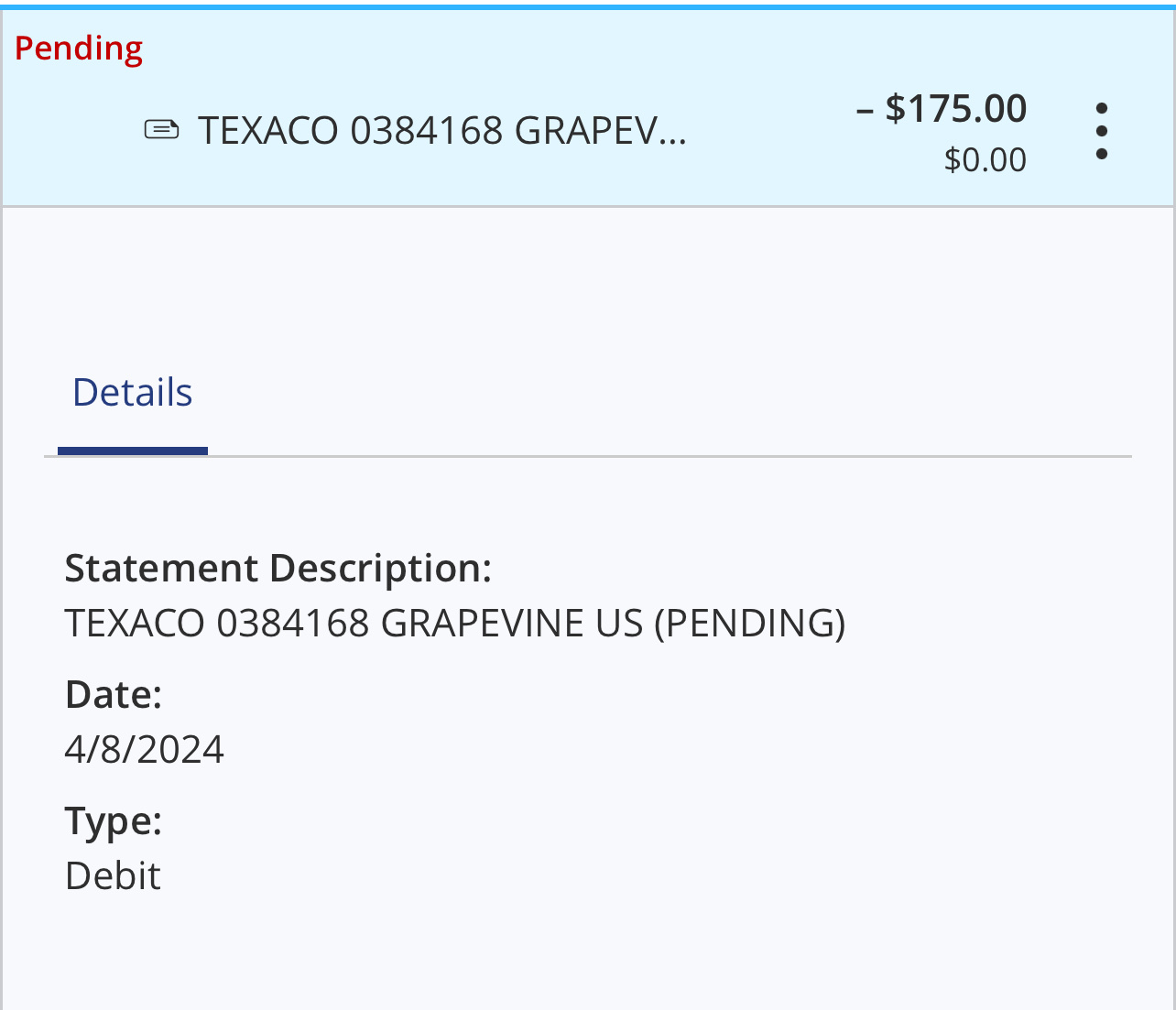Click the card icon beside TEXACO

coord(162,130)
